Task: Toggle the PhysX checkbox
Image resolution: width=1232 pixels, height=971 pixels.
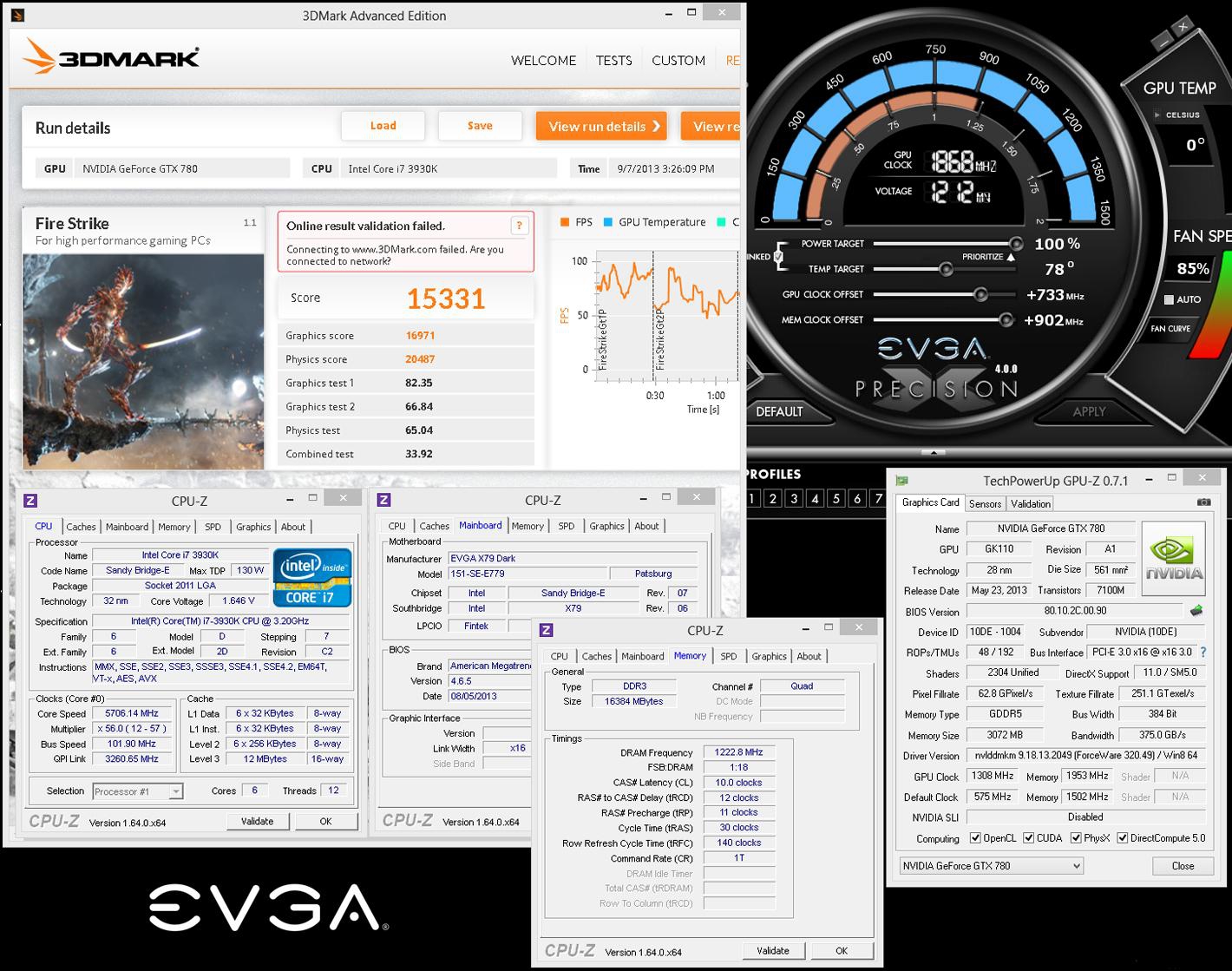Action: point(1076,838)
